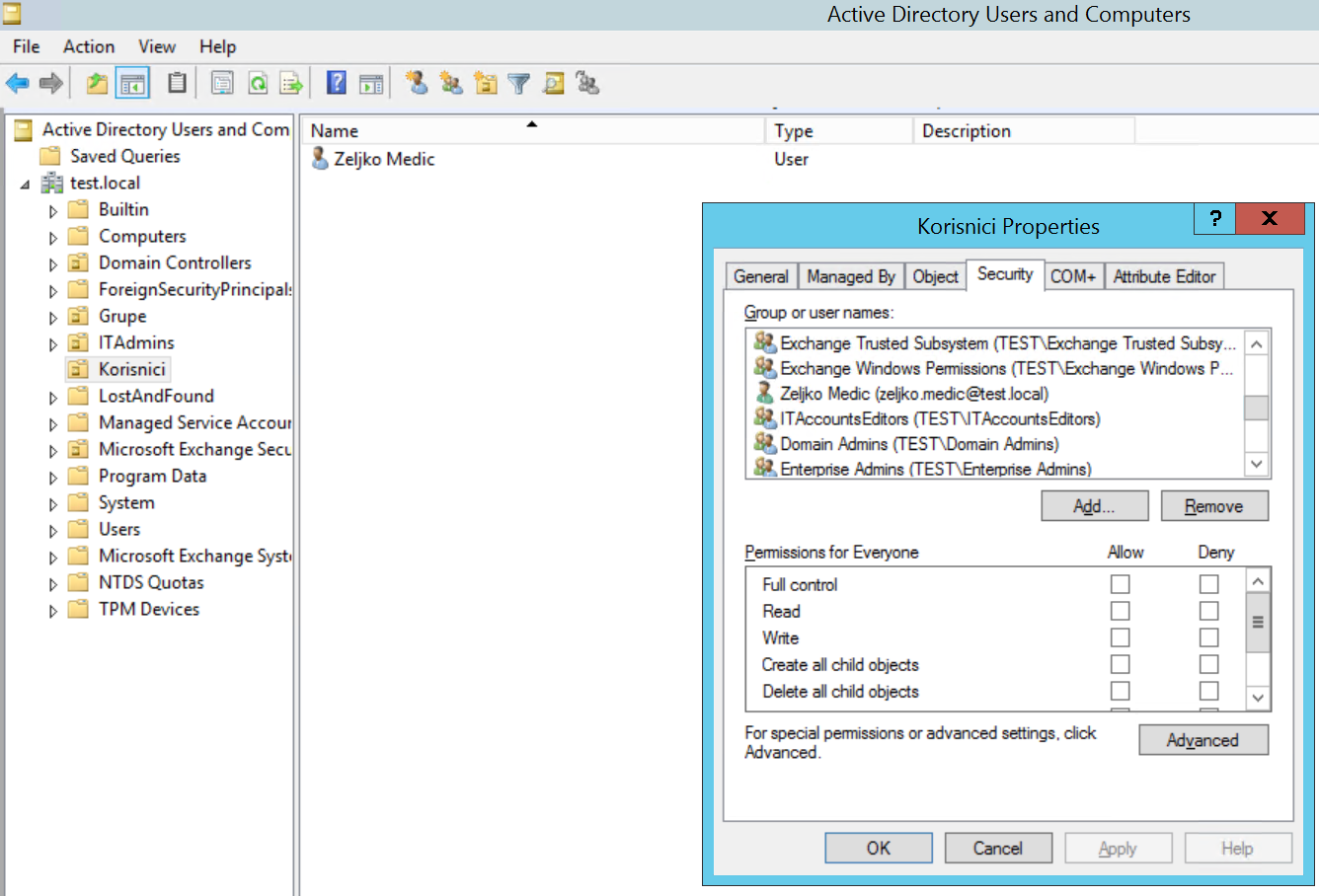Image resolution: width=1319 pixels, height=896 pixels.
Task: Click the Back arrow toolbar icon
Action: 17,84
